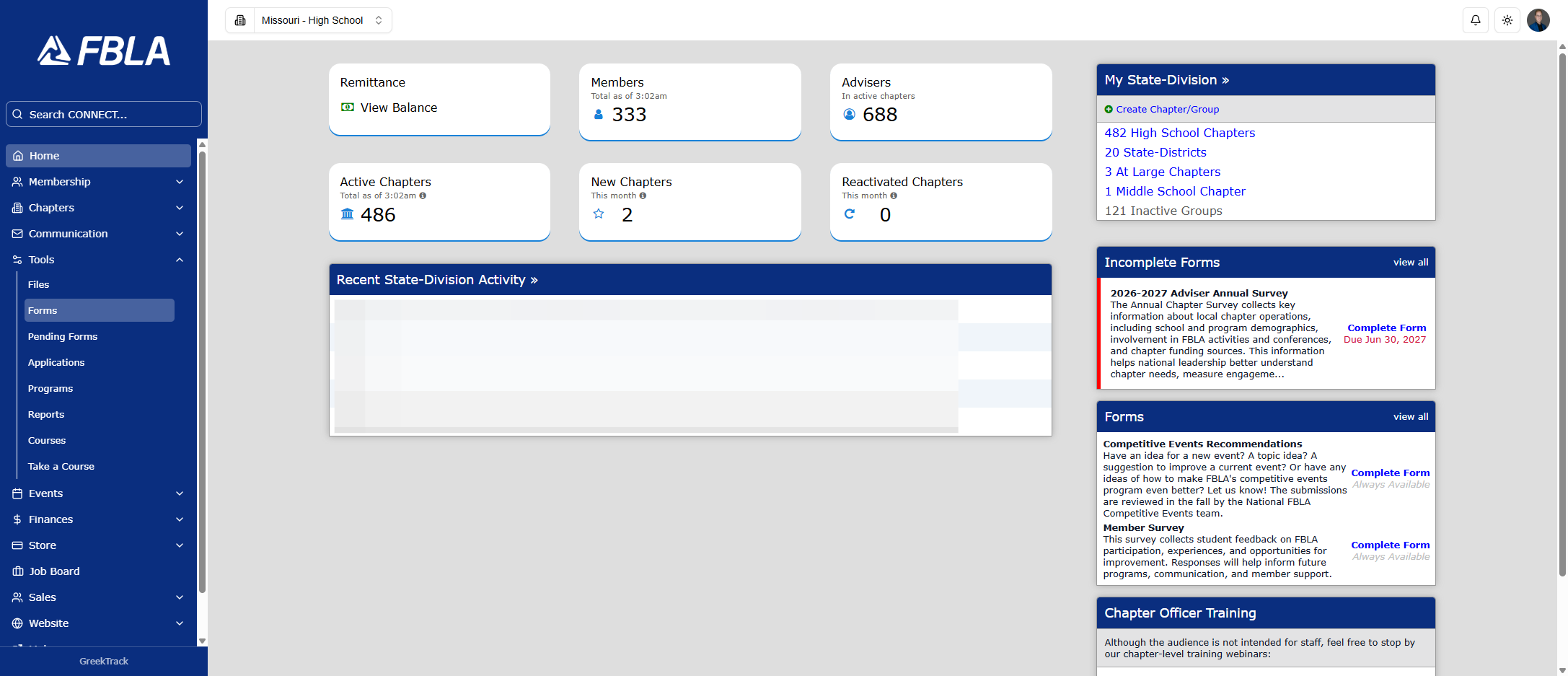The image size is (1568, 676).
Task: Click the New Chapters star icon
Action: point(599,214)
